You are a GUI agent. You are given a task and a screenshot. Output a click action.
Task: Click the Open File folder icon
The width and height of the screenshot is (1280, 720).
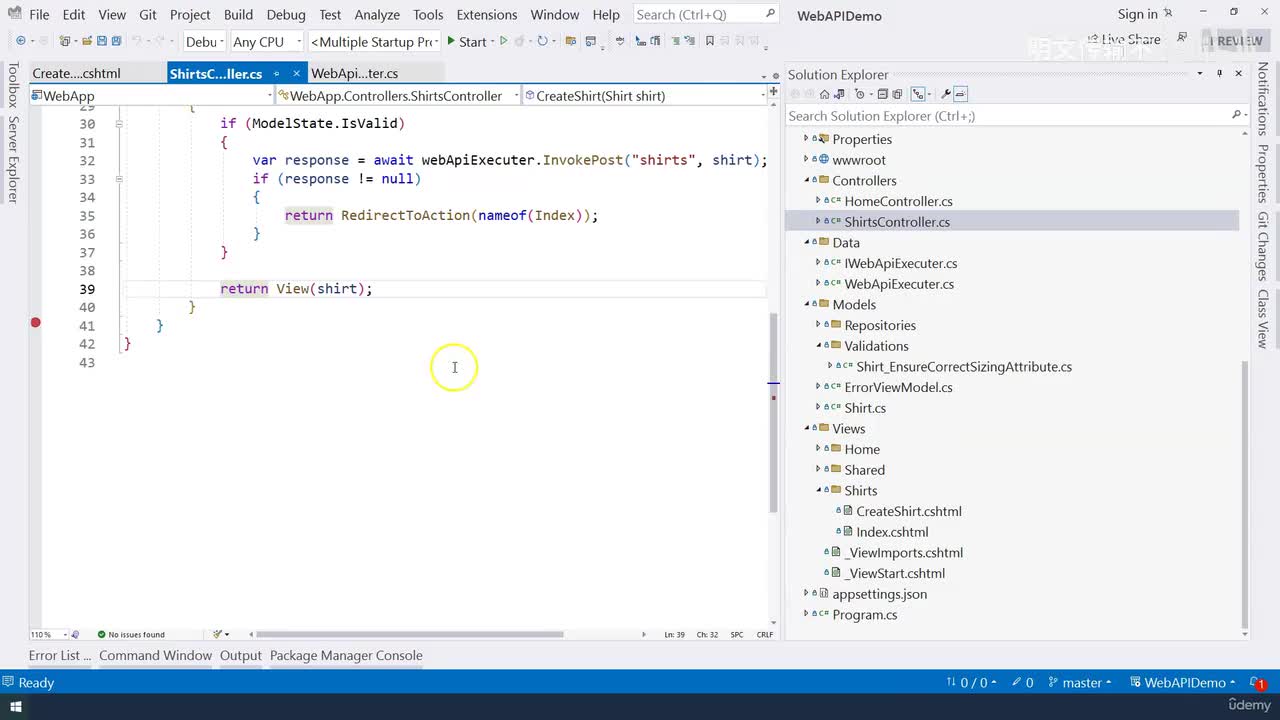86,42
